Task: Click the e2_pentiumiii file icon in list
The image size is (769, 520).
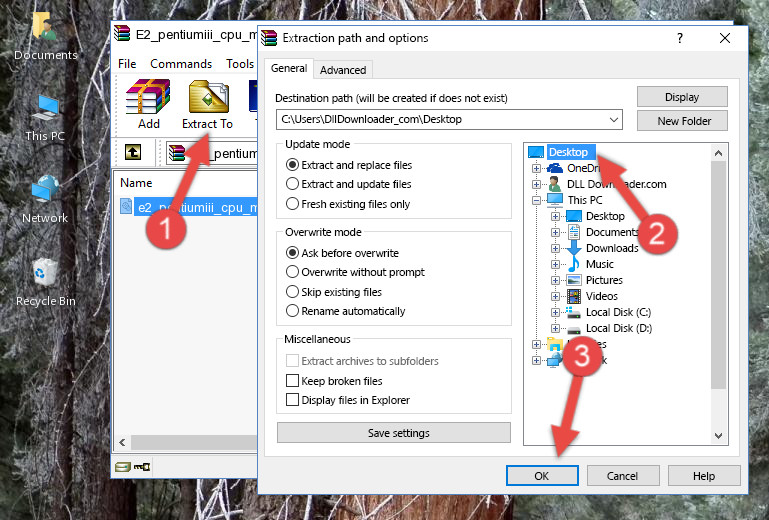Action: pyautogui.click(x=126, y=207)
